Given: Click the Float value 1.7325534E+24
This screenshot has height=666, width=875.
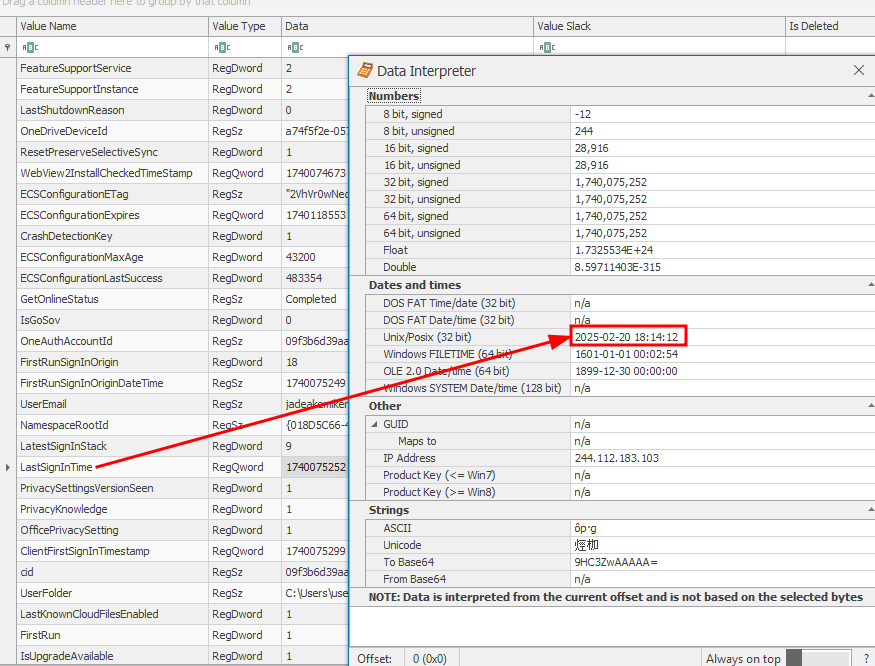Looking at the screenshot, I should pyautogui.click(x=614, y=250).
